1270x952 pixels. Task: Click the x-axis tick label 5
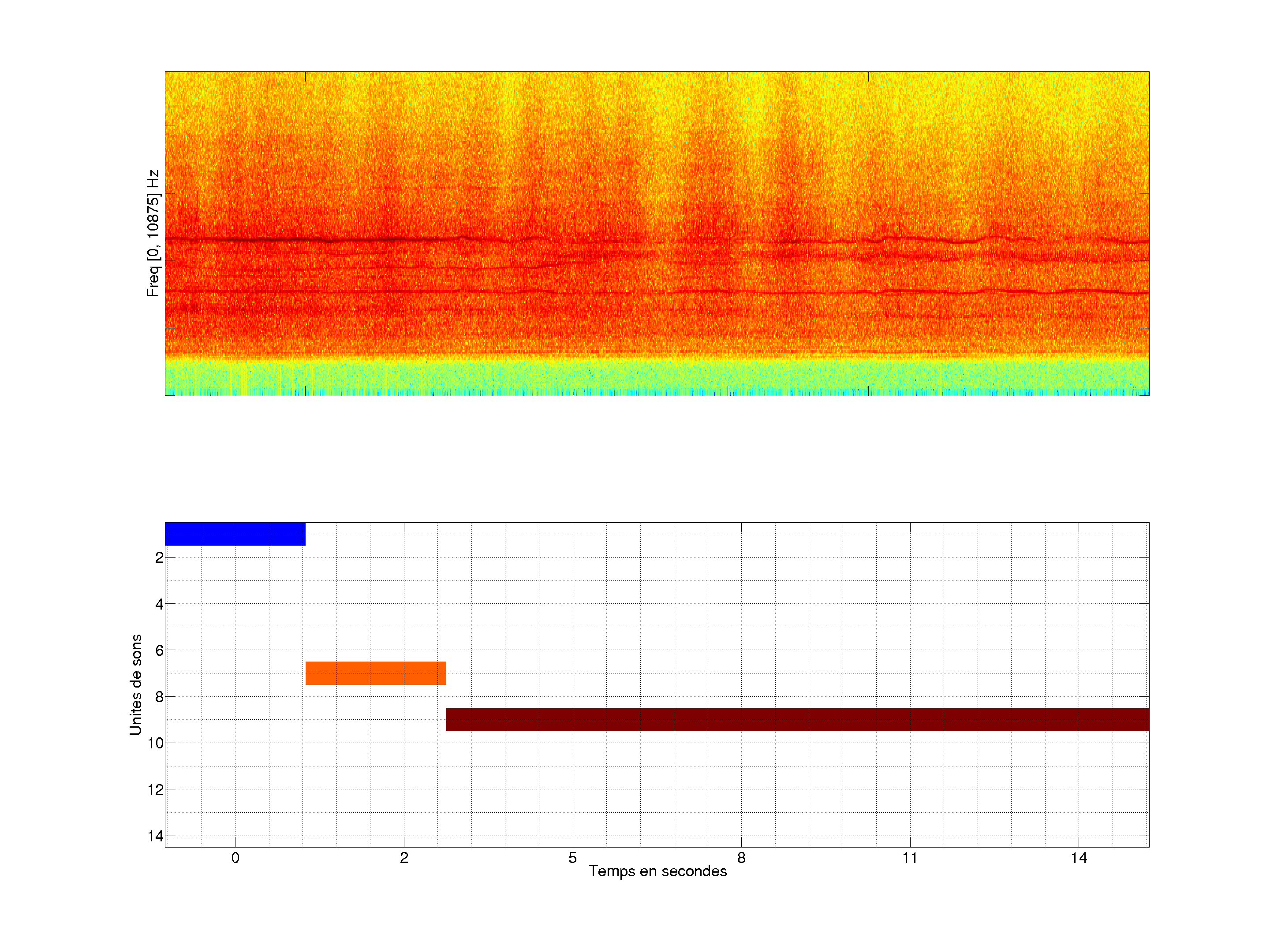click(x=572, y=858)
